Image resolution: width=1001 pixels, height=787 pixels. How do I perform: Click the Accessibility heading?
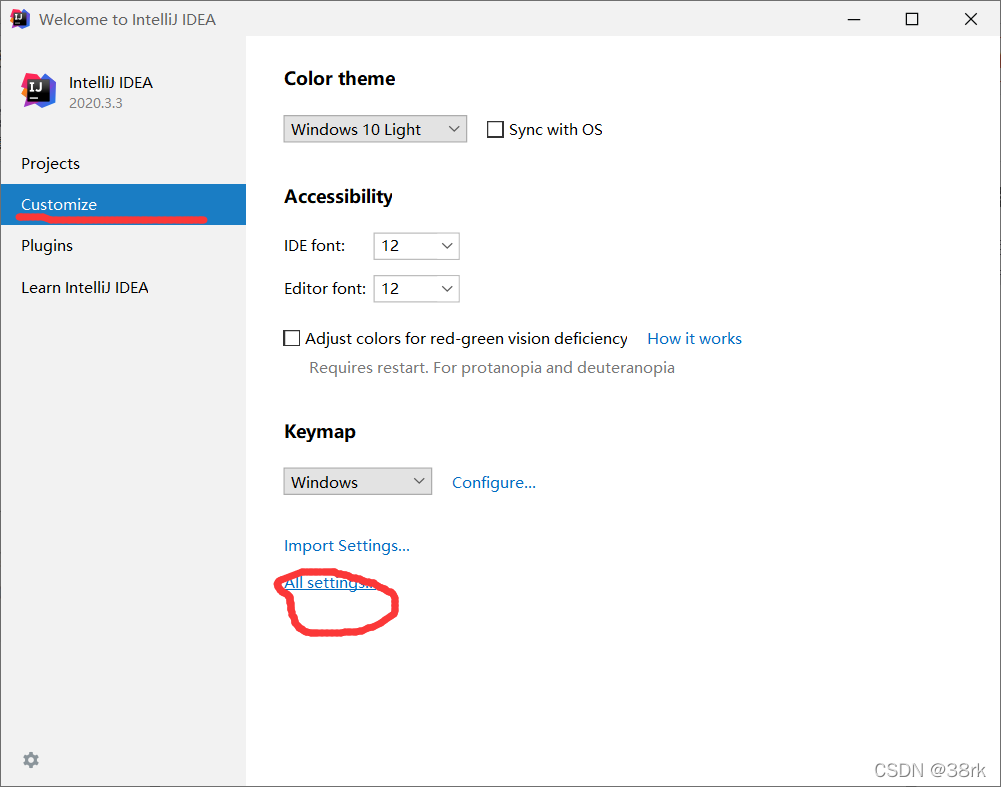[x=338, y=197]
